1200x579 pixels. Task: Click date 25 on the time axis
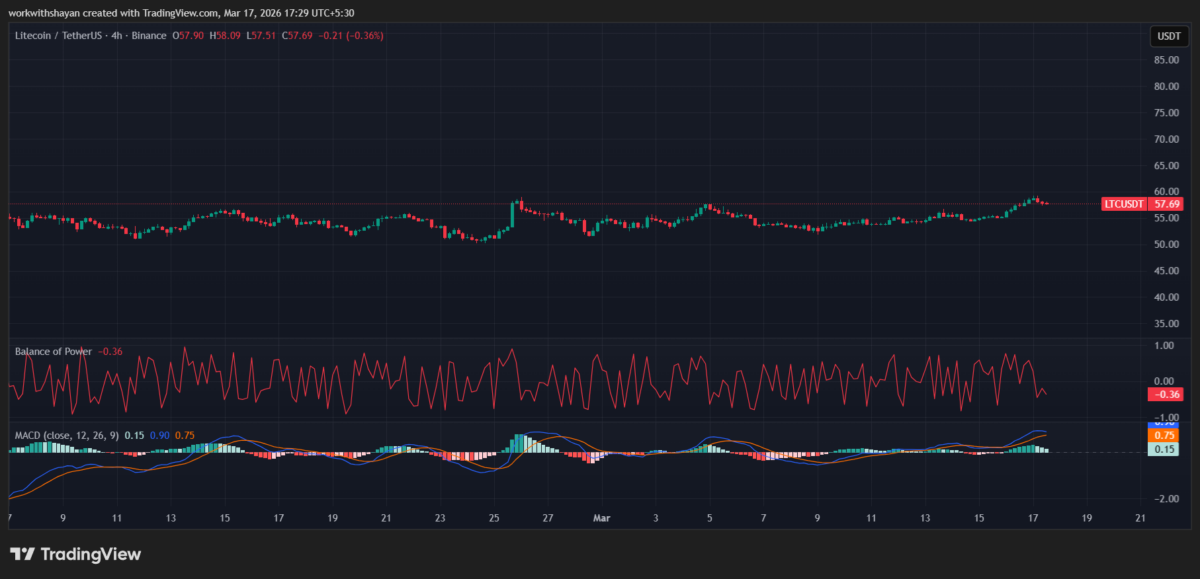494,518
